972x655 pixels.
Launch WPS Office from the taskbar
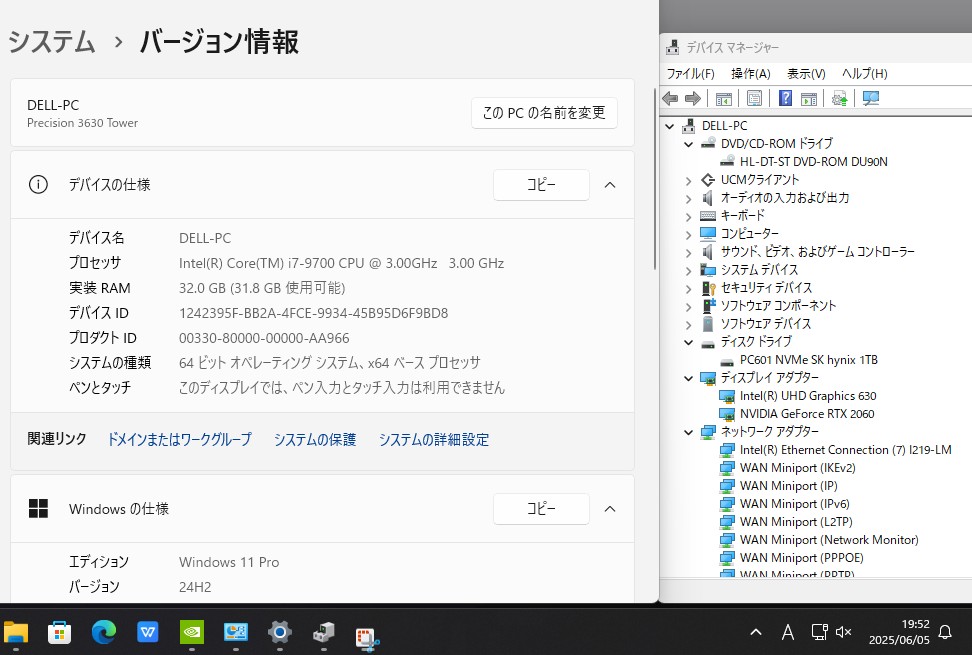click(x=148, y=632)
